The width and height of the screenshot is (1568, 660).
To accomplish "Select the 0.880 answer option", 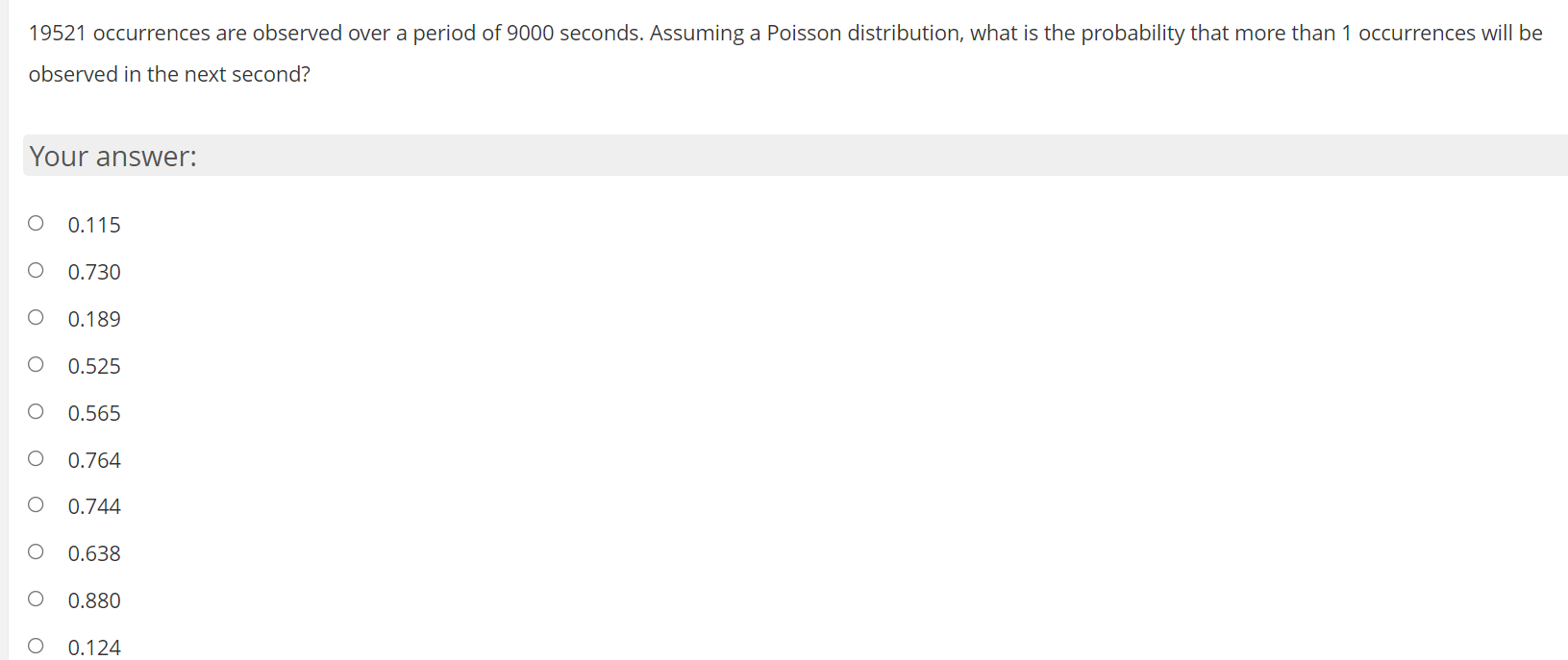I will pyautogui.click(x=36, y=598).
